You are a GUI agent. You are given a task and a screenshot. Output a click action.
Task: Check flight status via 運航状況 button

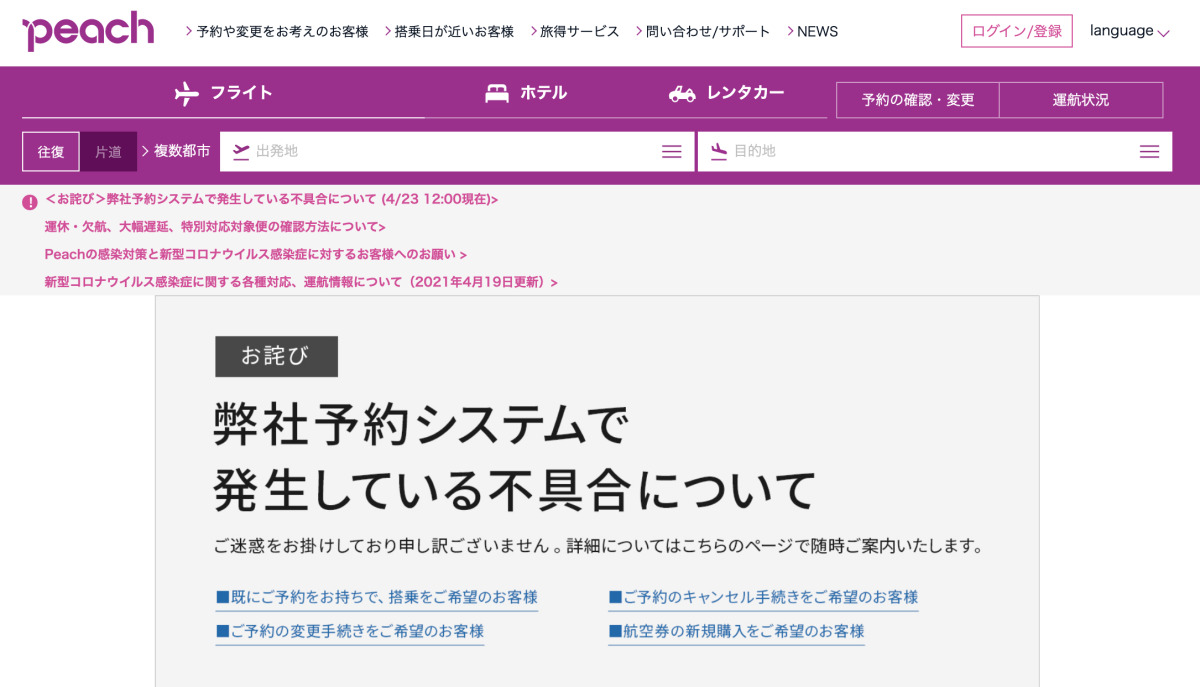tap(1081, 100)
